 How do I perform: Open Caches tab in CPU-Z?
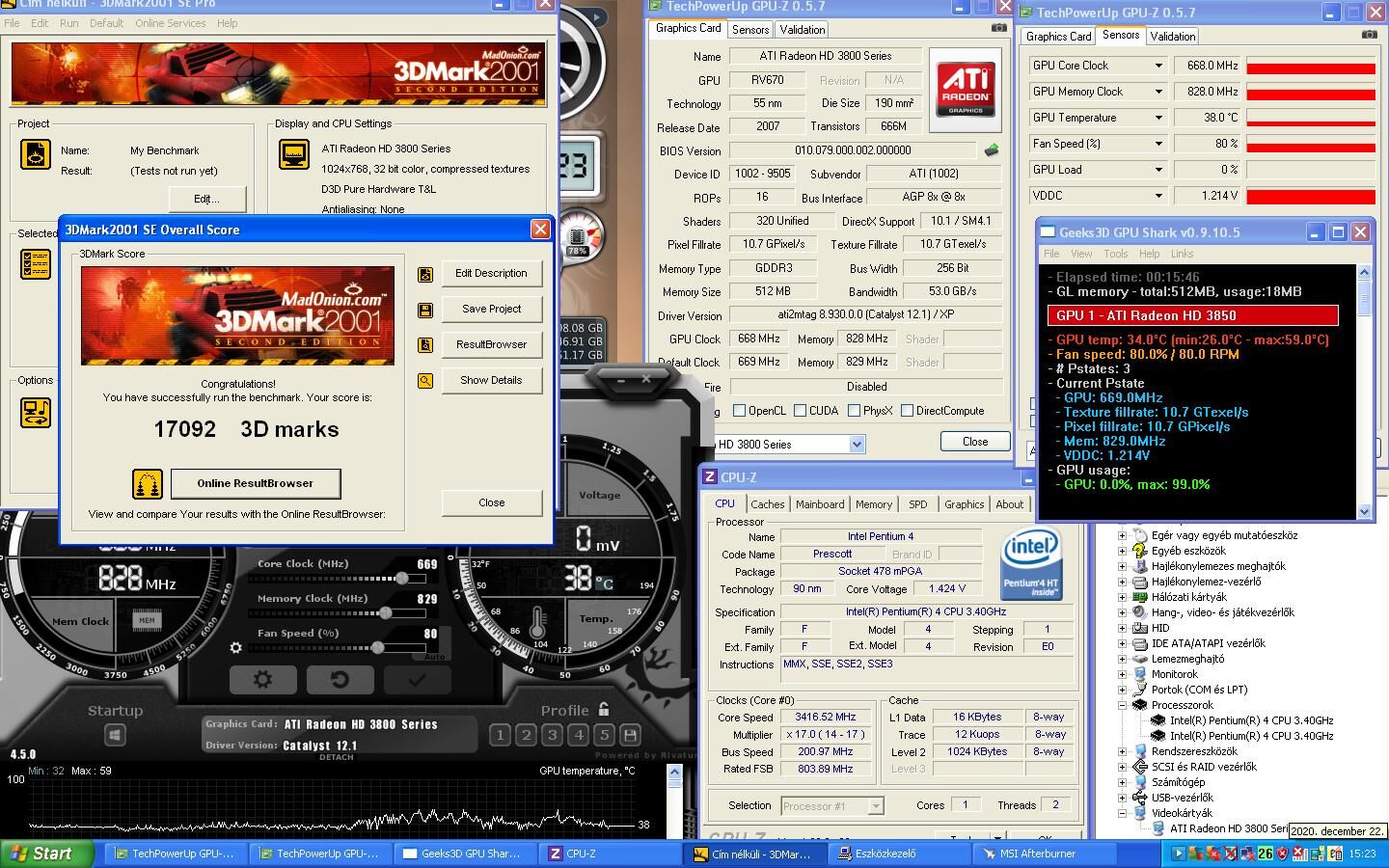(x=768, y=504)
